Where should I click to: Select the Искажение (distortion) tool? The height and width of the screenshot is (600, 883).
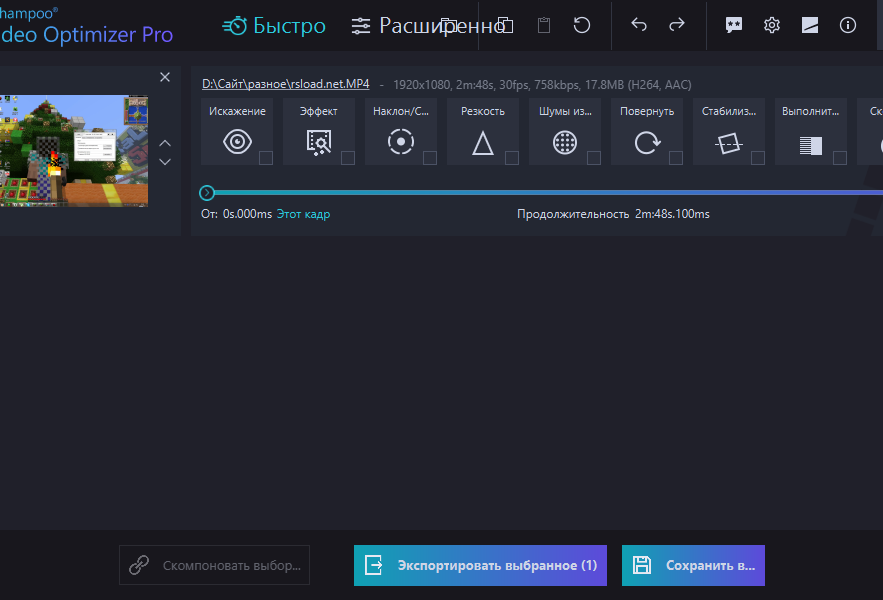237,141
